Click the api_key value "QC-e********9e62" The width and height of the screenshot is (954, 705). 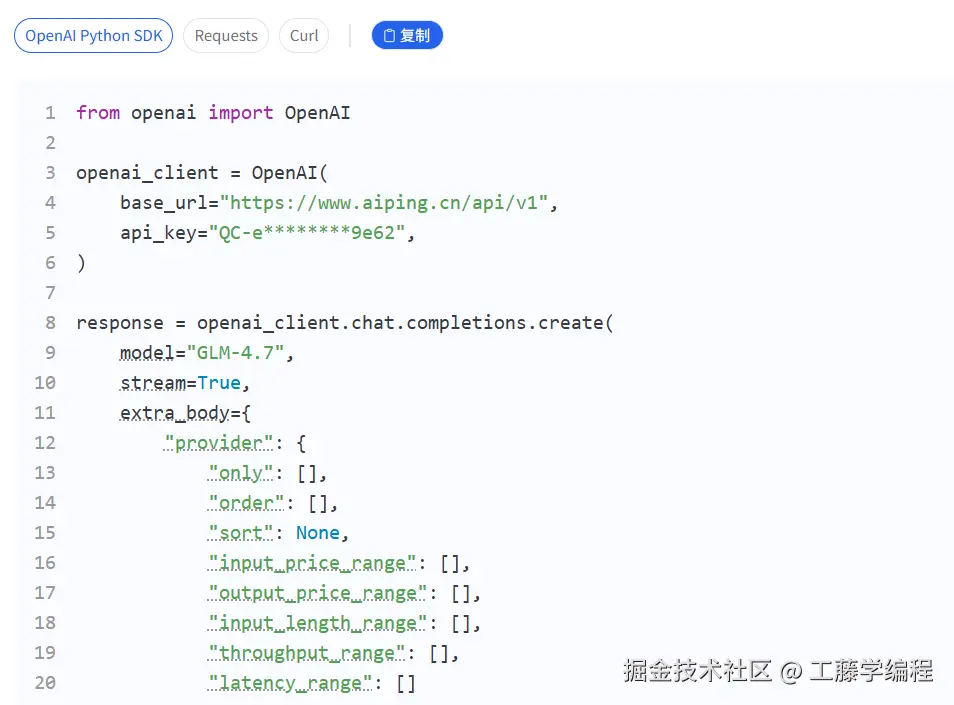point(307,233)
